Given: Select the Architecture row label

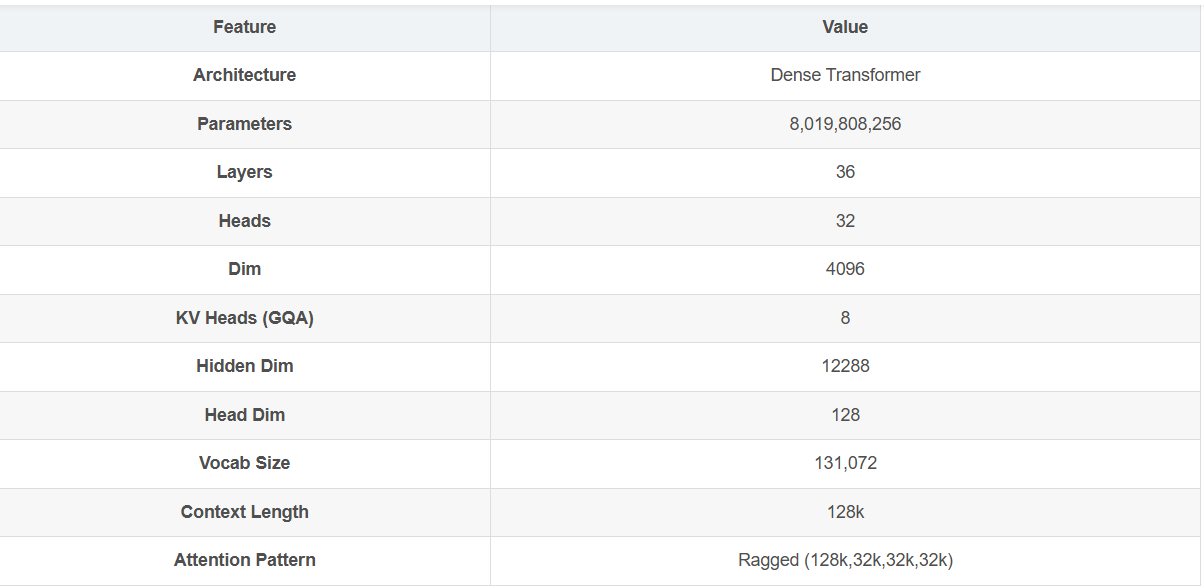Looking at the screenshot, I should (x=244, y=75).
